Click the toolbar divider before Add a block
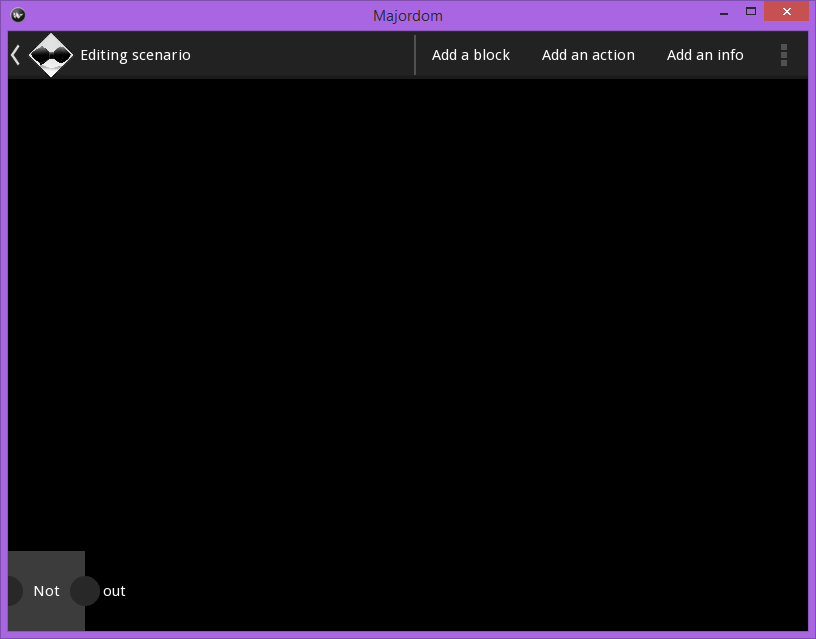The image size is (816, 639). (x=416, y=55)
